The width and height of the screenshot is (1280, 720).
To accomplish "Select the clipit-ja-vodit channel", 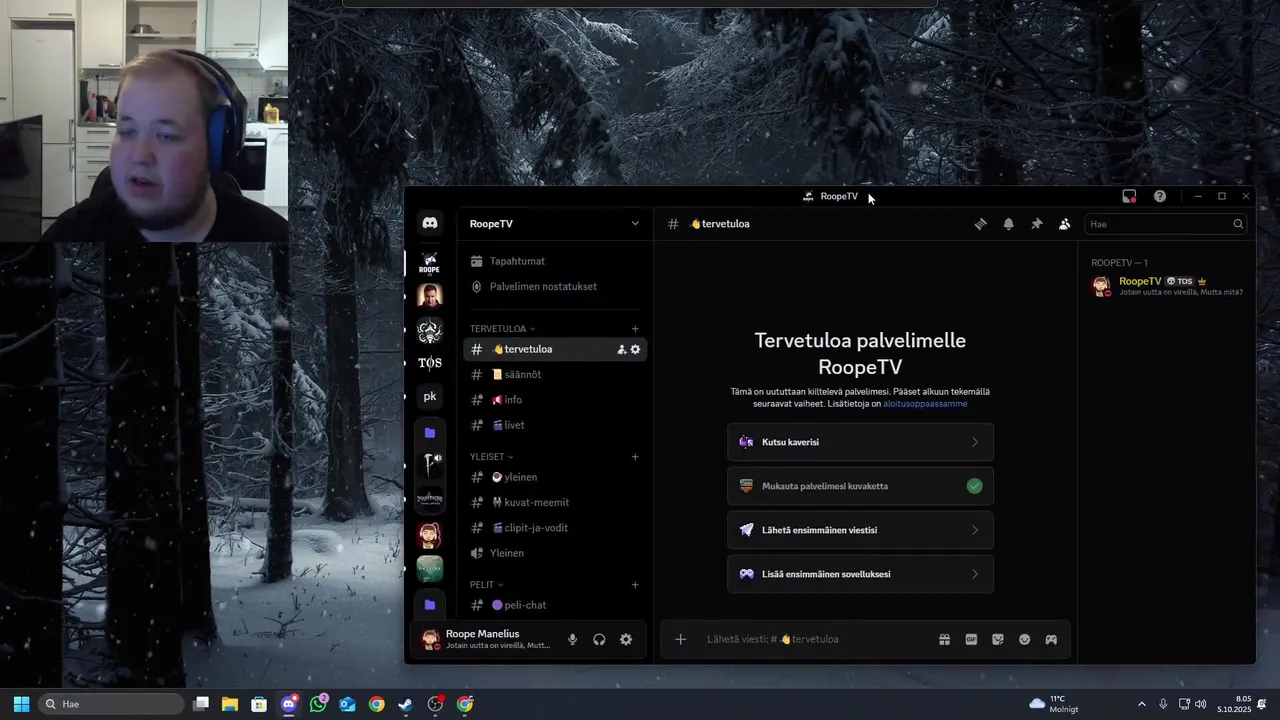I will [x=555, y=528].
